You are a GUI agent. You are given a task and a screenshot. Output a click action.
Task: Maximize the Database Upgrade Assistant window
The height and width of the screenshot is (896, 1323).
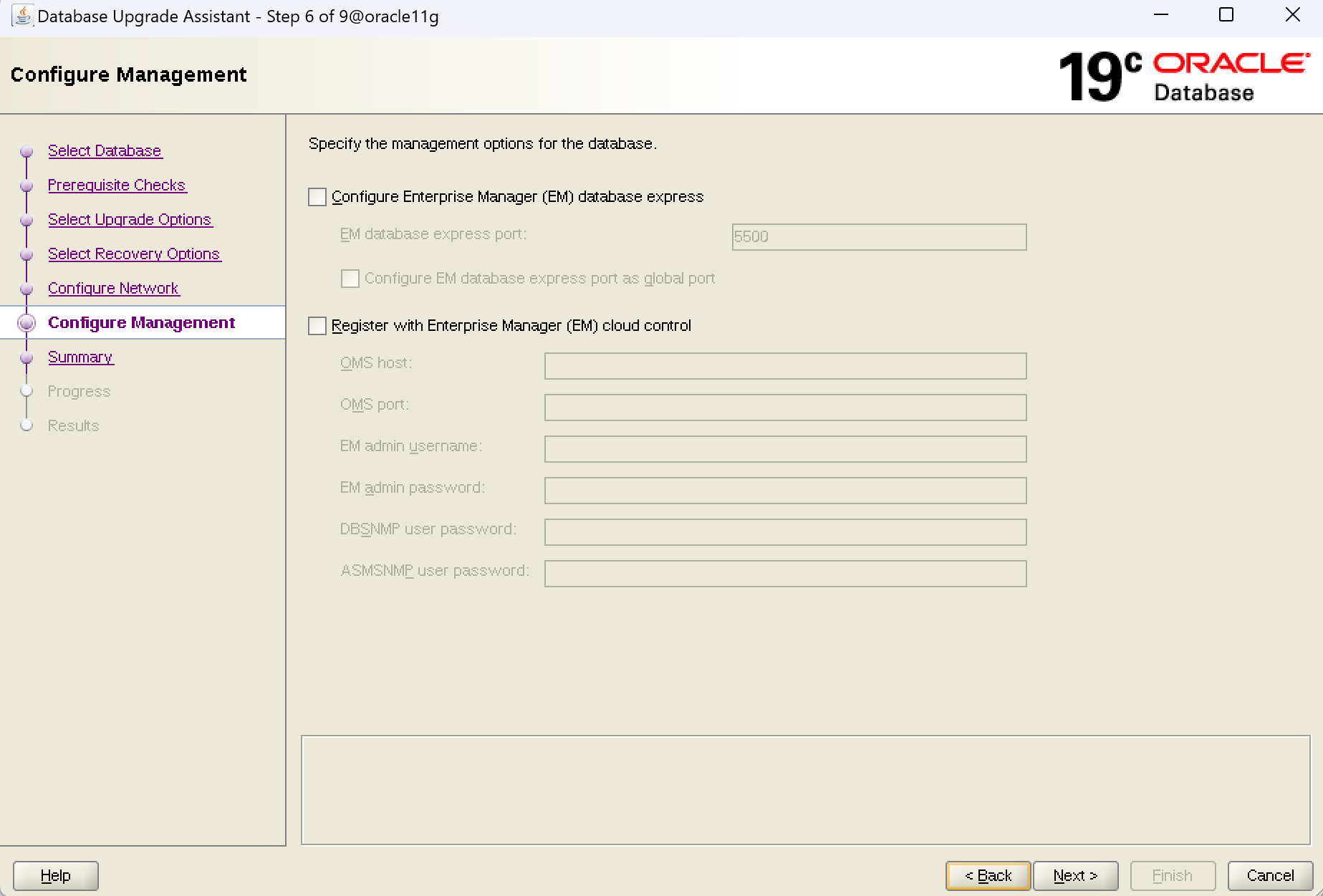pos(1226,15)
